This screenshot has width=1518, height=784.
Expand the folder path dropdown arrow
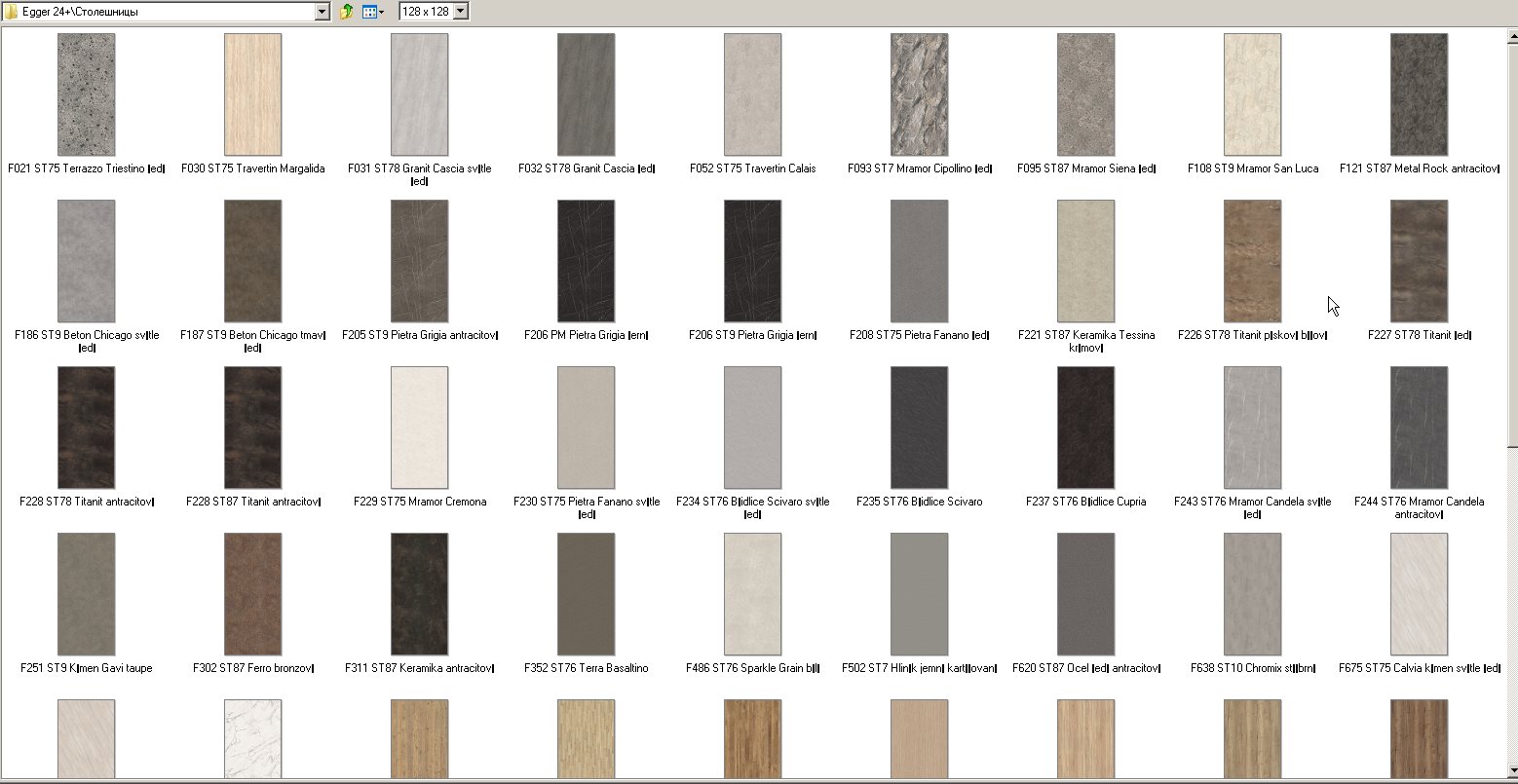coord(323,12)
